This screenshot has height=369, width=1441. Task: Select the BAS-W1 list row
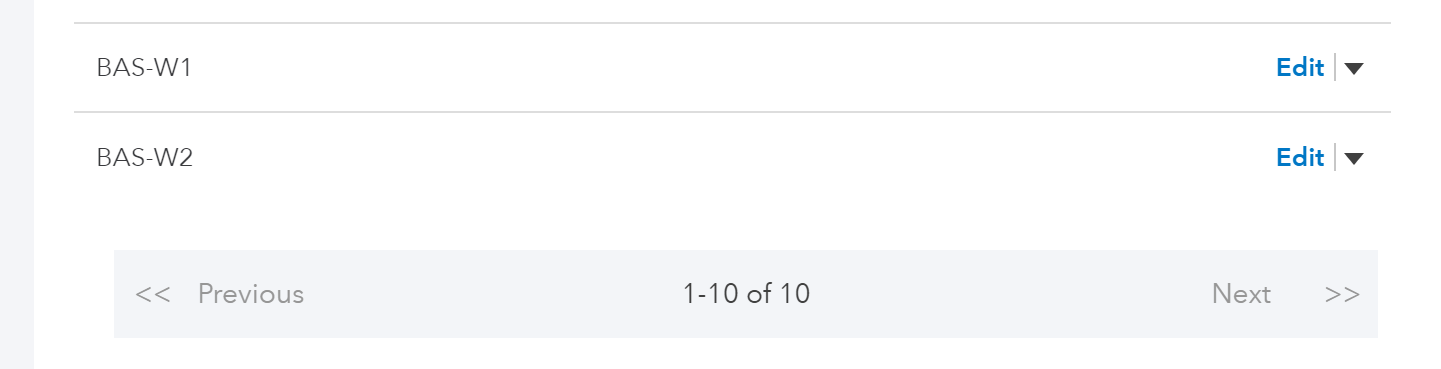(732, 68)
